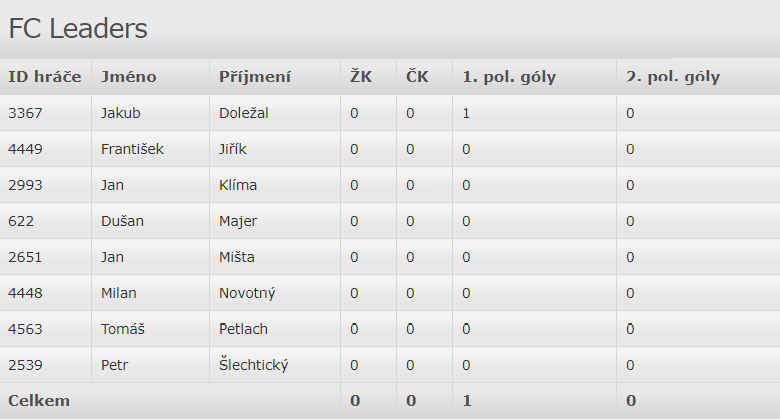Click the FC Leaders heading
Screen dimensions: 780x420
pyautogui.click(x=78, y=29)
